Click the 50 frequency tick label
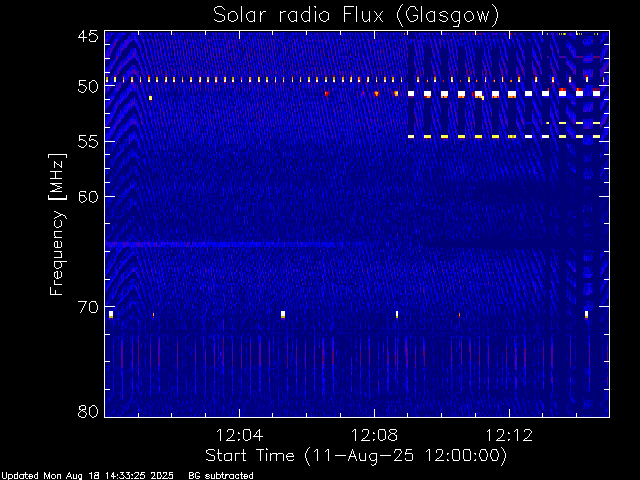Image resolution: width=640 pixels, height=480 pixels. tap(88, 87)
